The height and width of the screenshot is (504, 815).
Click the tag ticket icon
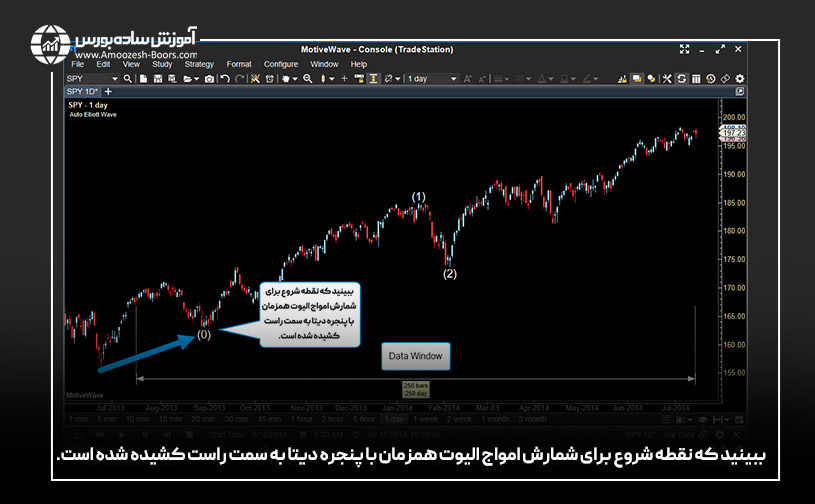click(725, 78)
